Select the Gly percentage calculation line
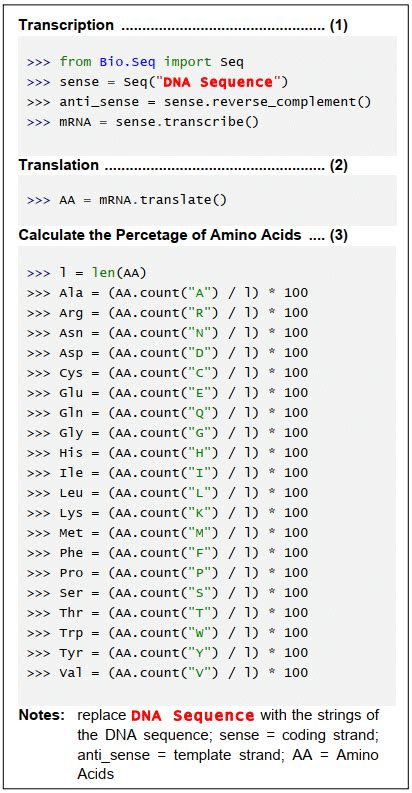 (x=167, y=433)
